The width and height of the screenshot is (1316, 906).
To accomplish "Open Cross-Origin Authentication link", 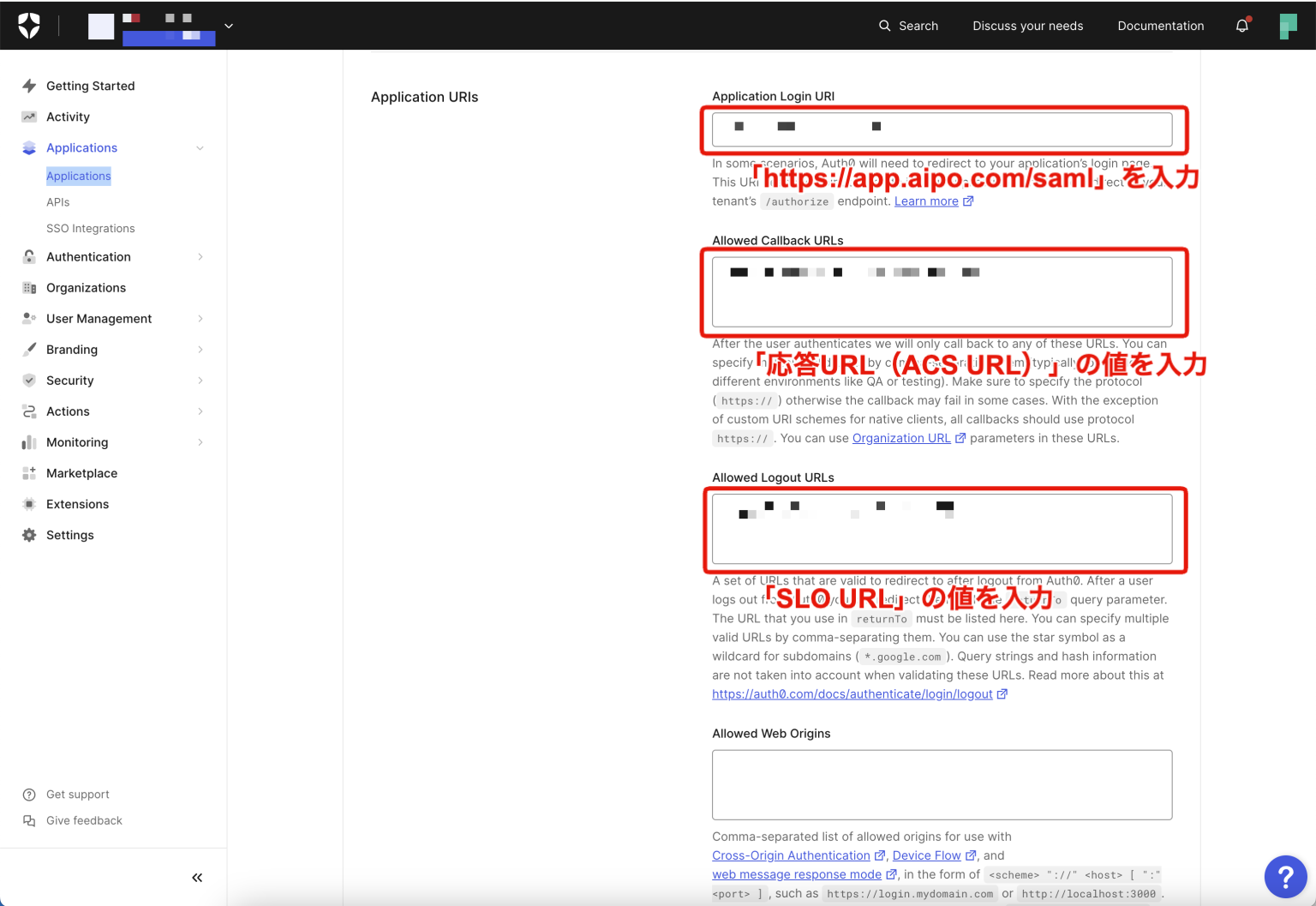I will (x=791, y=855).
